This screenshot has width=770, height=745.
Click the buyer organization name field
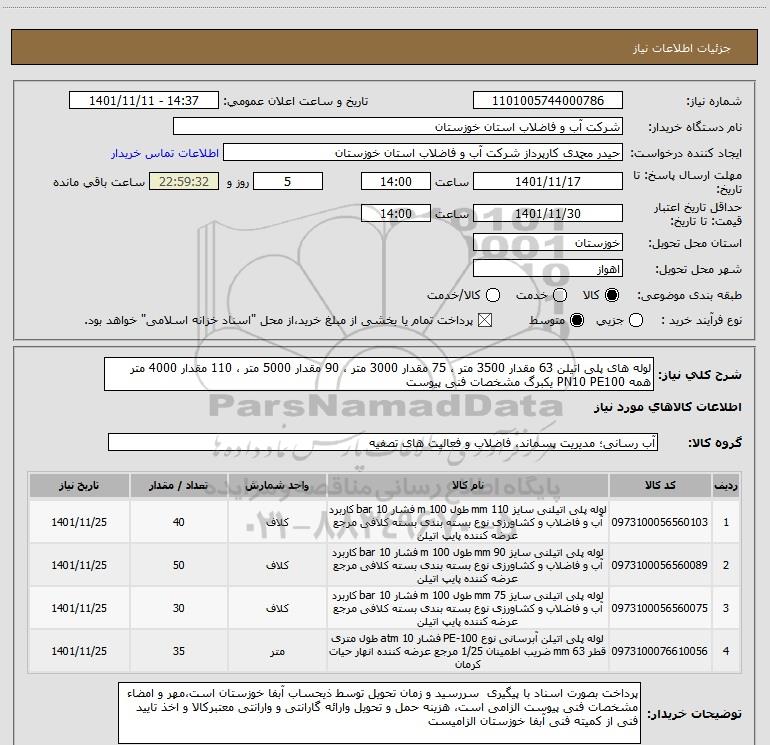[398, 127]
